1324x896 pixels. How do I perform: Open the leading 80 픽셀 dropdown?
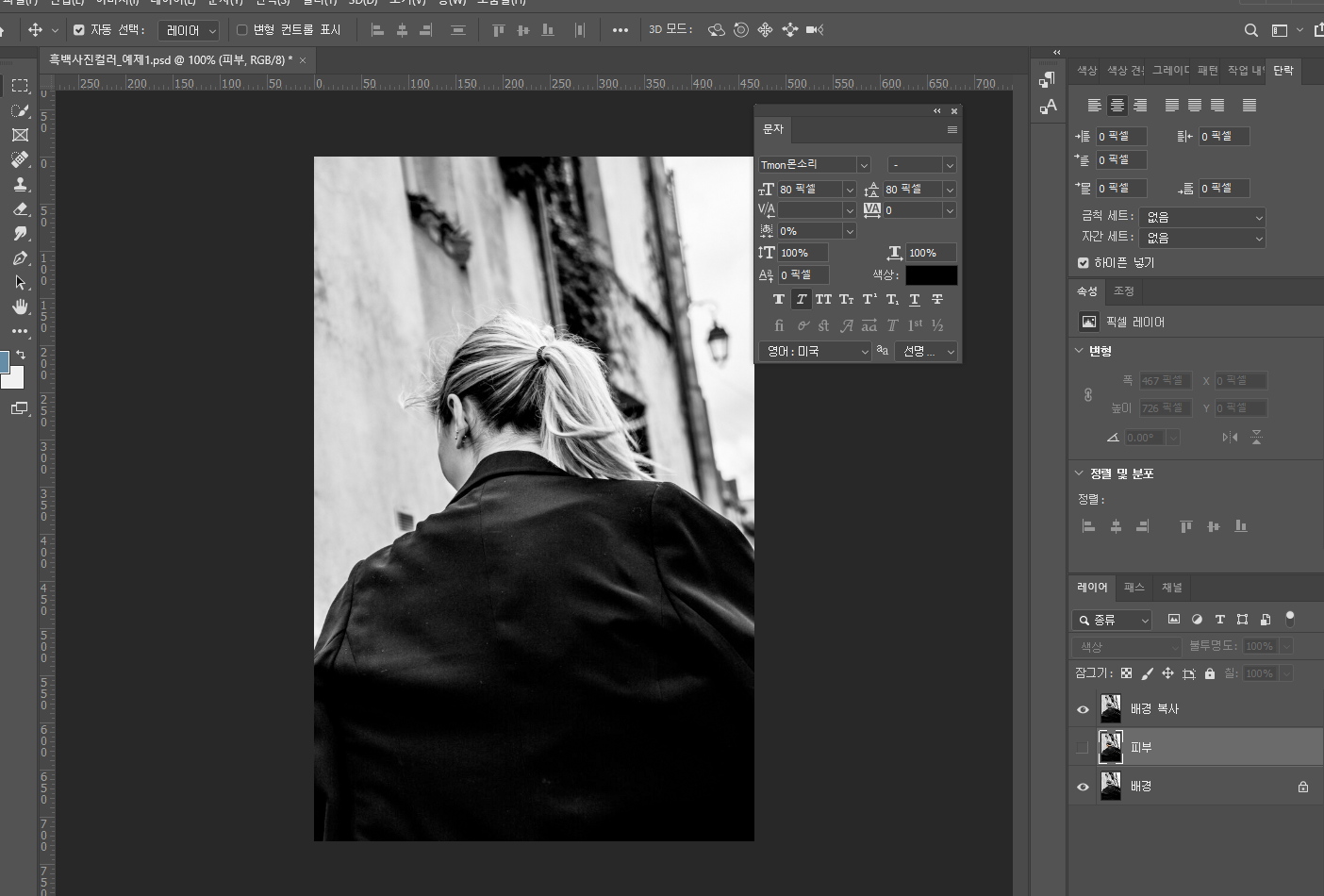950,190
